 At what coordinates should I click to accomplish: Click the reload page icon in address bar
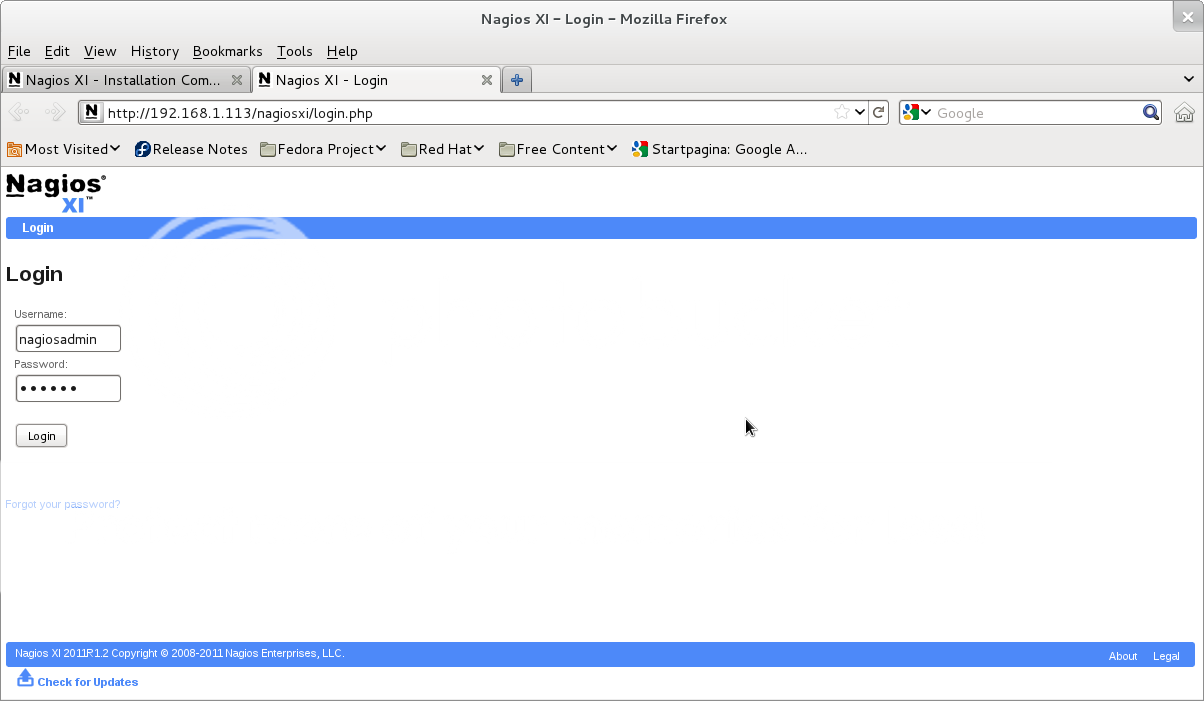[x=878, y=112]
